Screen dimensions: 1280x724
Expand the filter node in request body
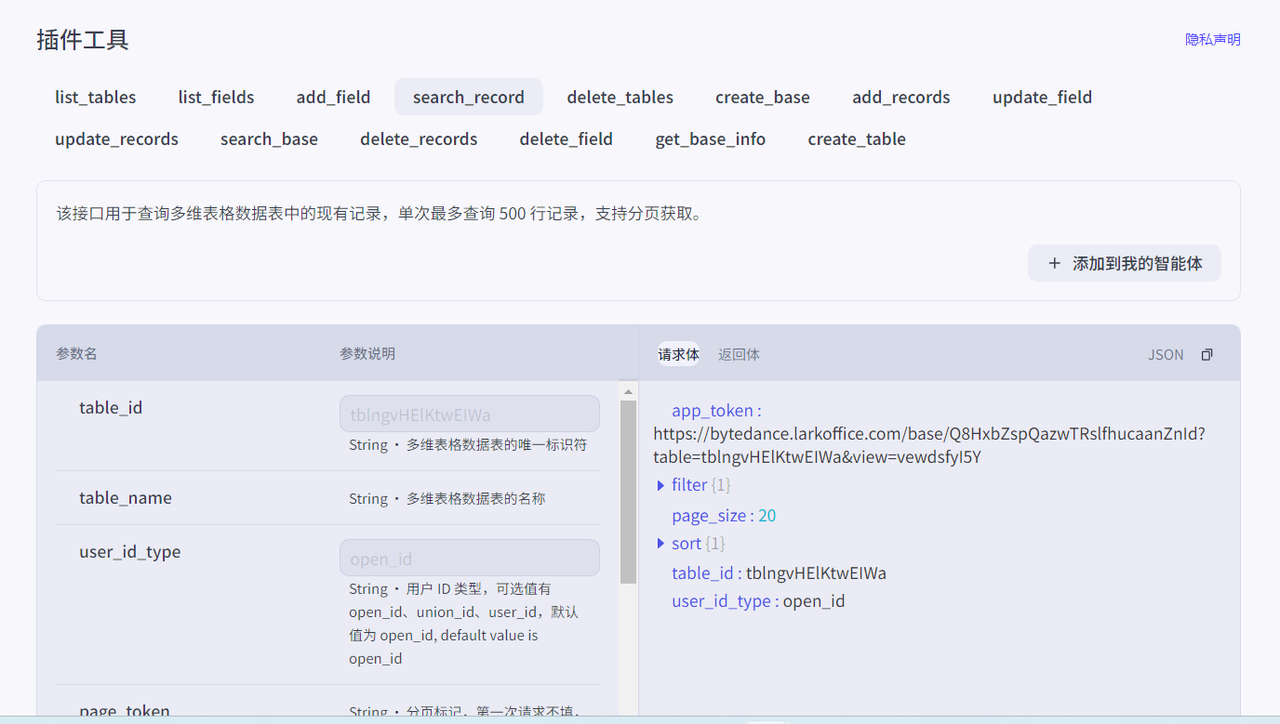pos(661,485)
